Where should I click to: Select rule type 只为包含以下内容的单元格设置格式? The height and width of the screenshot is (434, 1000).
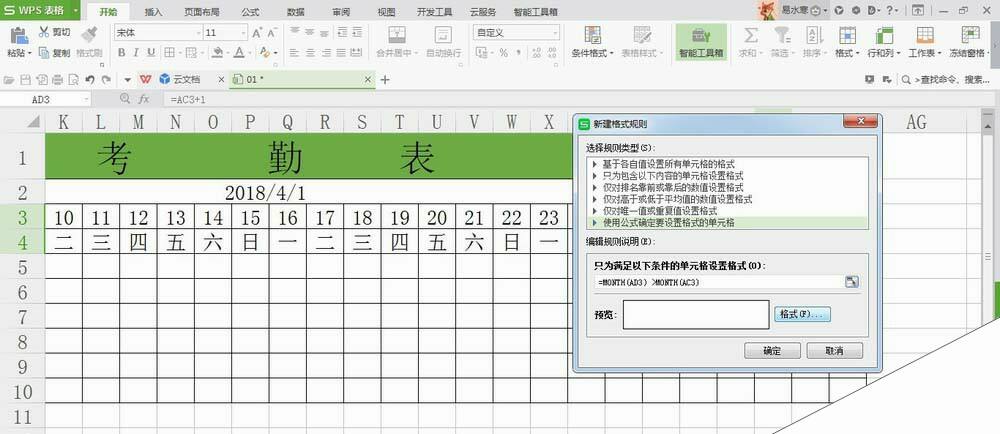click(727, 175)
